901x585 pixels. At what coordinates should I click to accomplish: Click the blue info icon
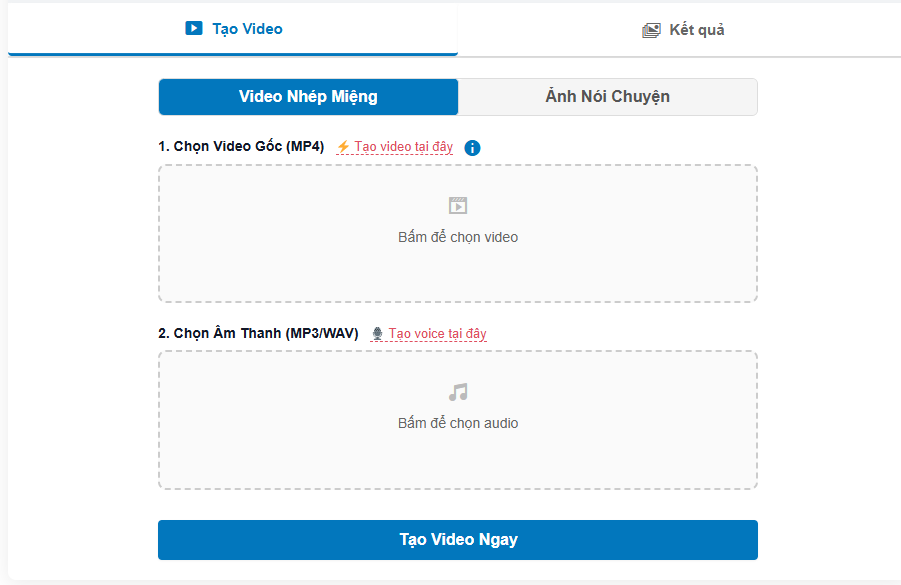pyautogui.click(x=472, y=148)
